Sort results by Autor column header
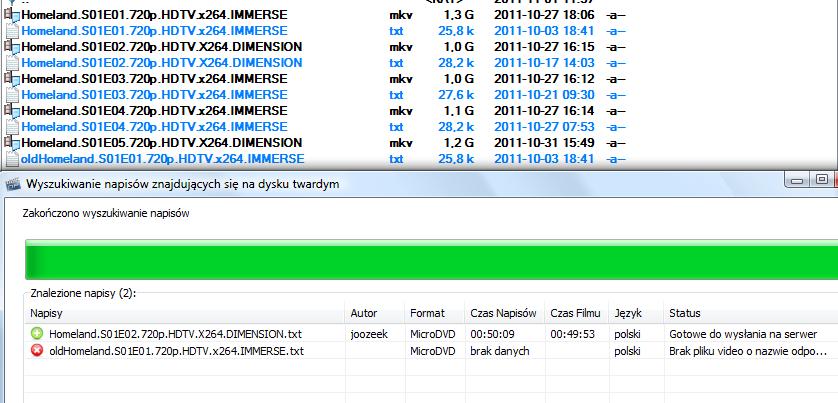838x403 pixels. coord(374,313)
